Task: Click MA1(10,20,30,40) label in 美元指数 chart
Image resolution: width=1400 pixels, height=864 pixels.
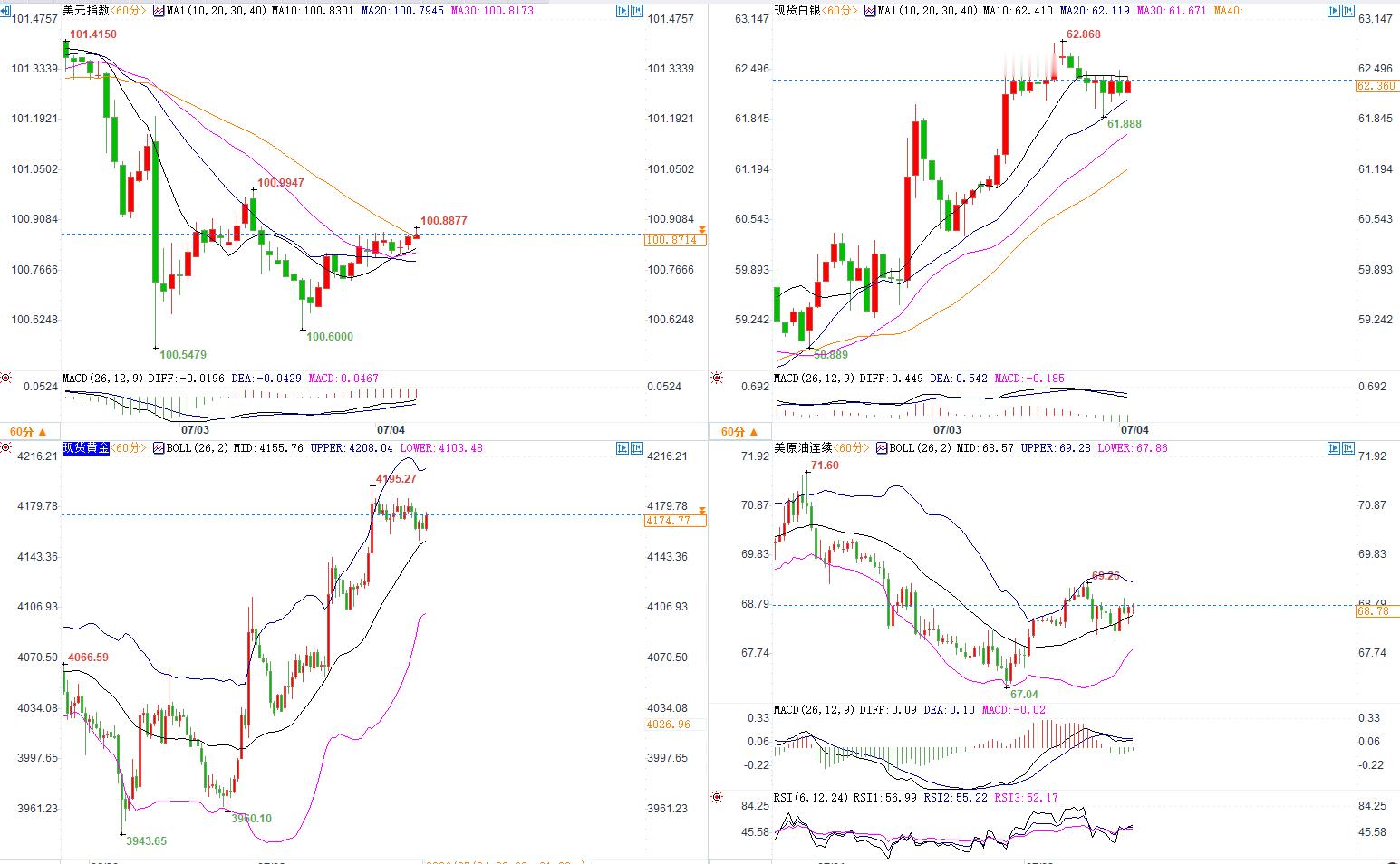Action: [x=216, y=11]
